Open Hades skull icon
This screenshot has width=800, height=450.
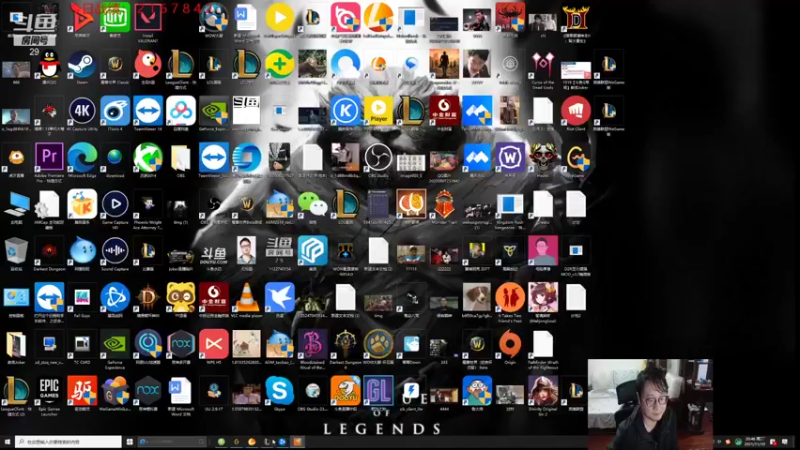pyautogui.click(x=543, y=157)
